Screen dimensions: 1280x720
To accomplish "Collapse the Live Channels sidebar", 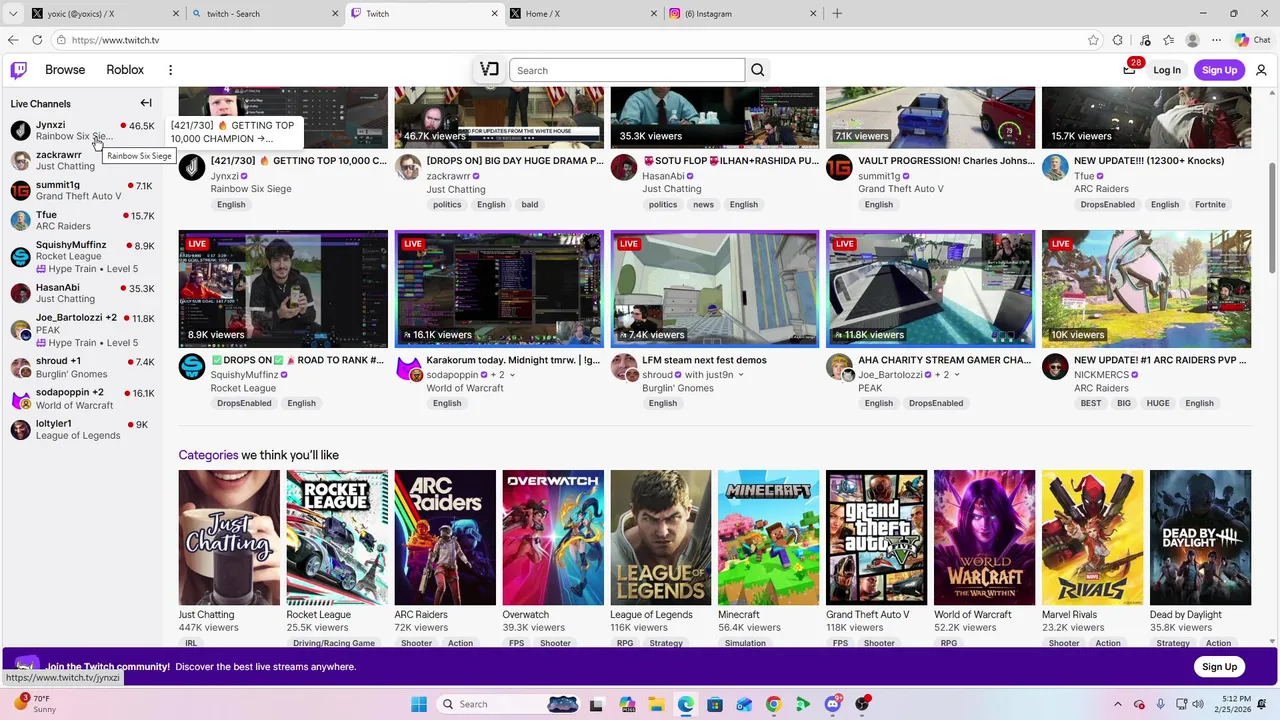I will coord(146,103).
